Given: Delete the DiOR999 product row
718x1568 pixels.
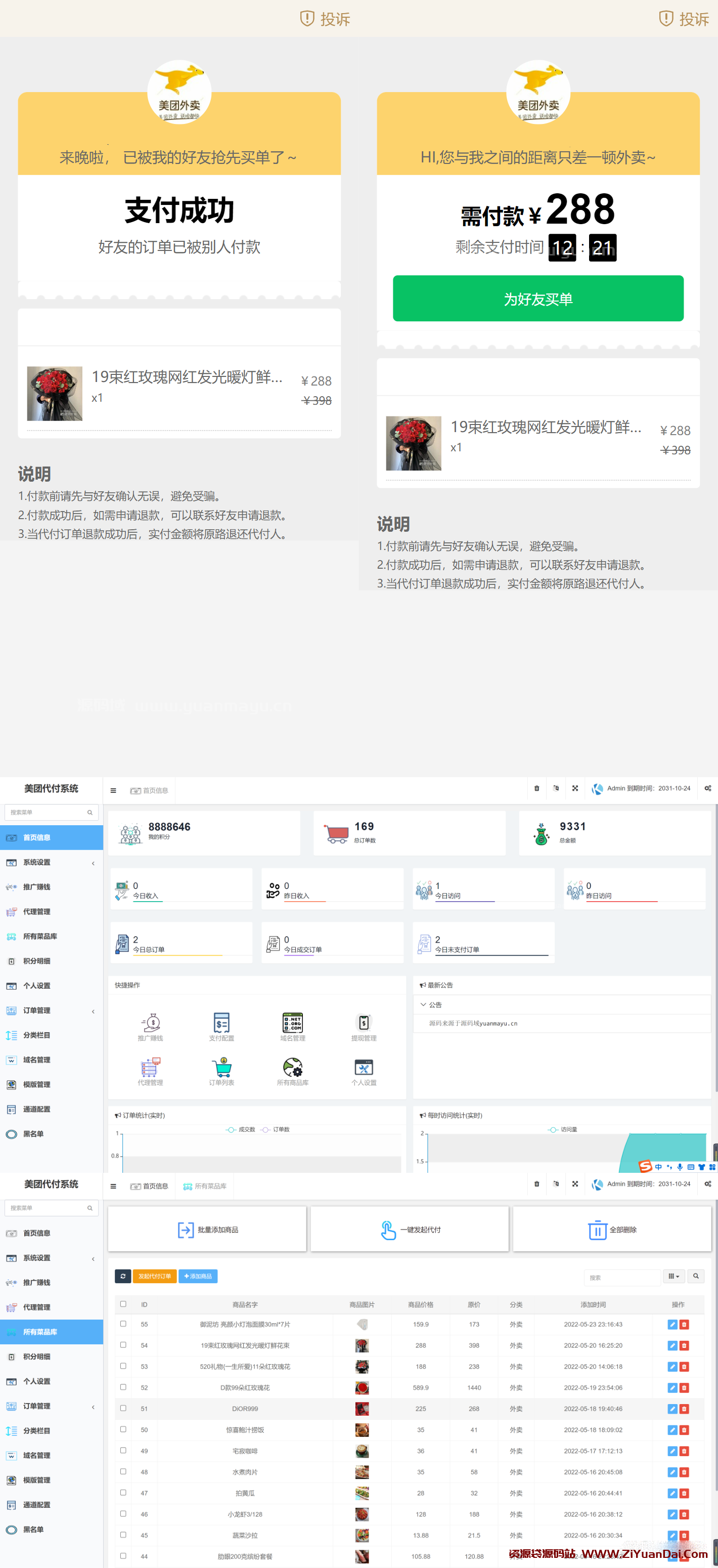Looking at the screenshot, I should click(684, 1409).
